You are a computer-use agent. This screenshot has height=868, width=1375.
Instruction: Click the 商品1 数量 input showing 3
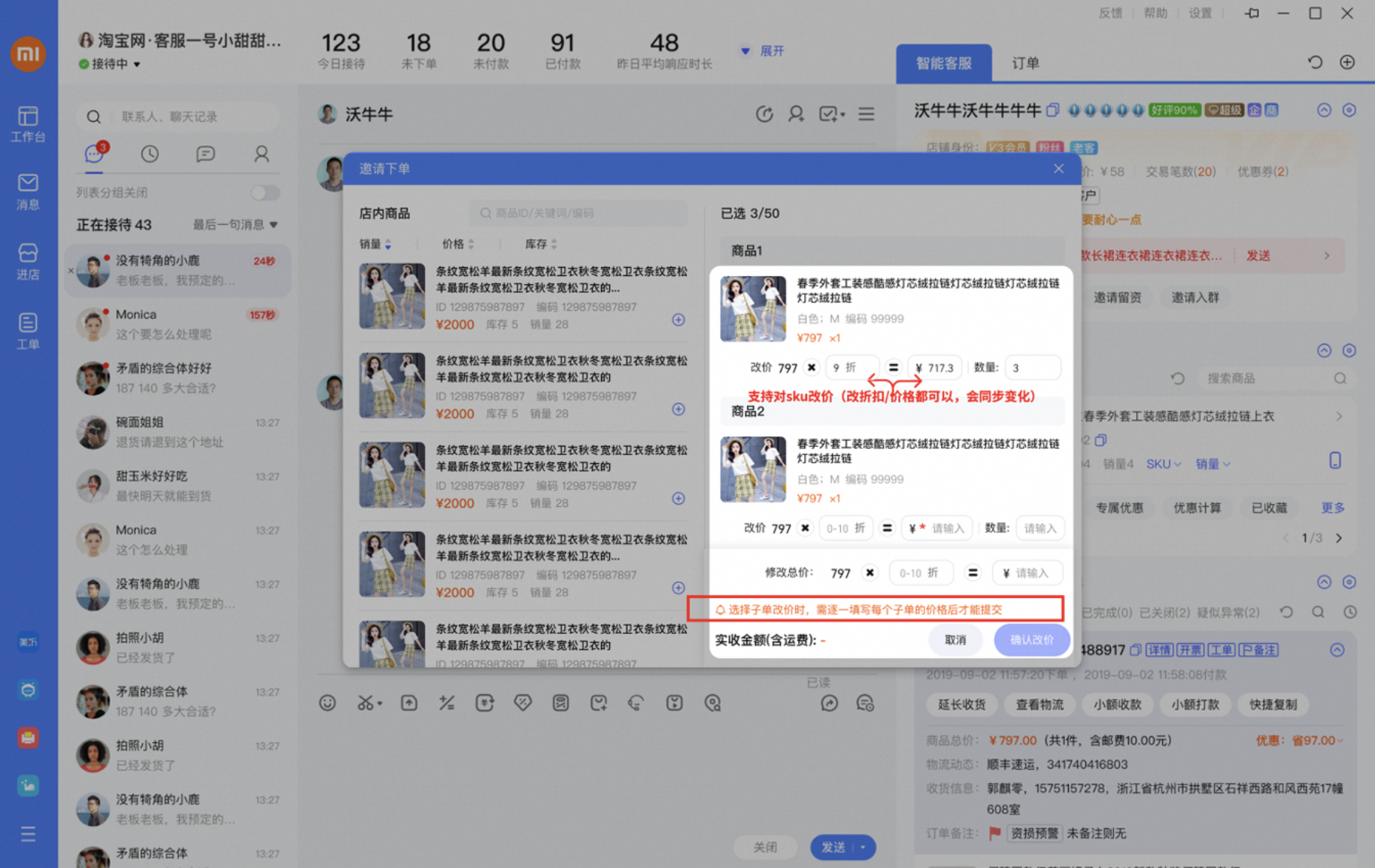(1033, 368)
